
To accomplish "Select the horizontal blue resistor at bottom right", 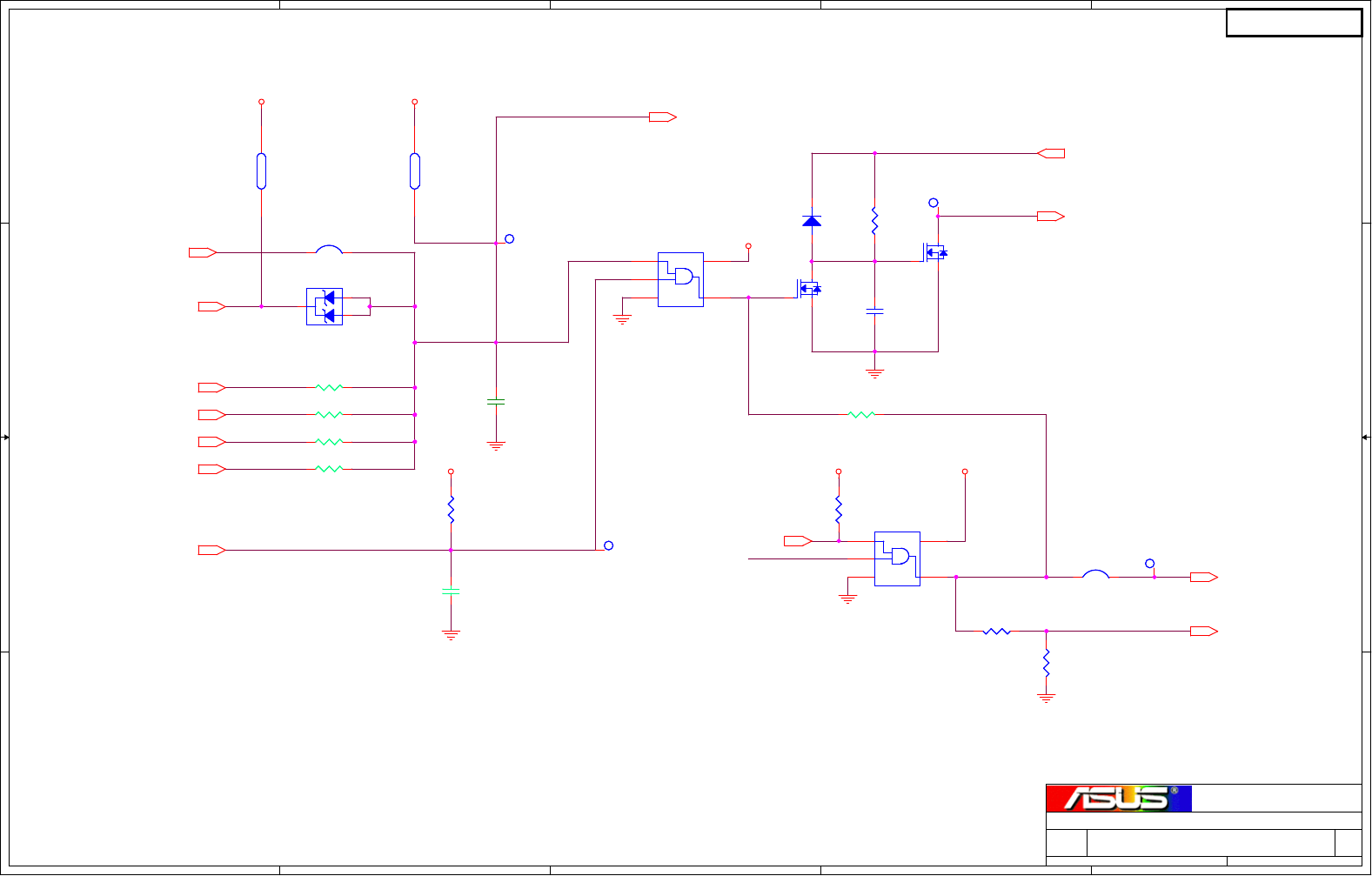I will tap(997, 632).
